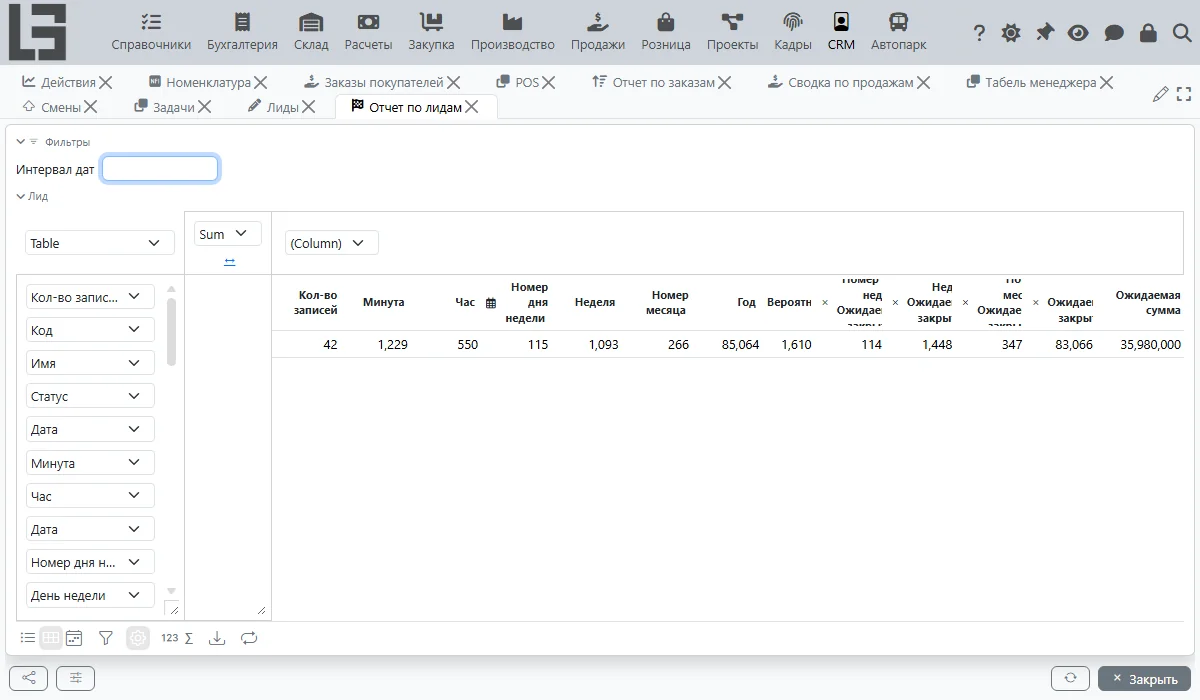Open the CRM module
The height and width of the screenshot is (700, 1200).
pyautogui.click(x=841, y=32)
